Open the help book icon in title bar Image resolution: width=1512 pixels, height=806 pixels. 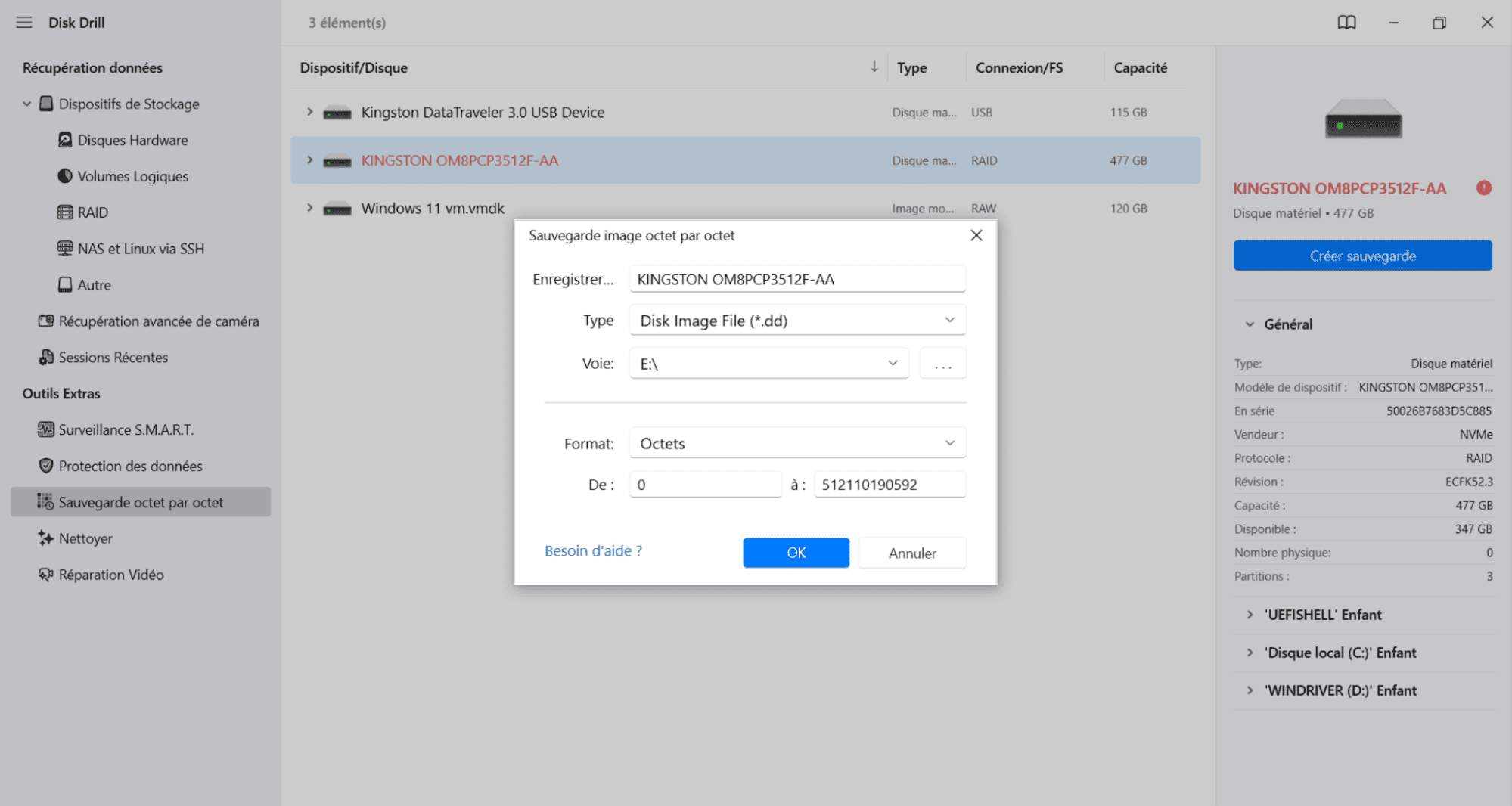pyautogui.click(x=1346, y=23)
